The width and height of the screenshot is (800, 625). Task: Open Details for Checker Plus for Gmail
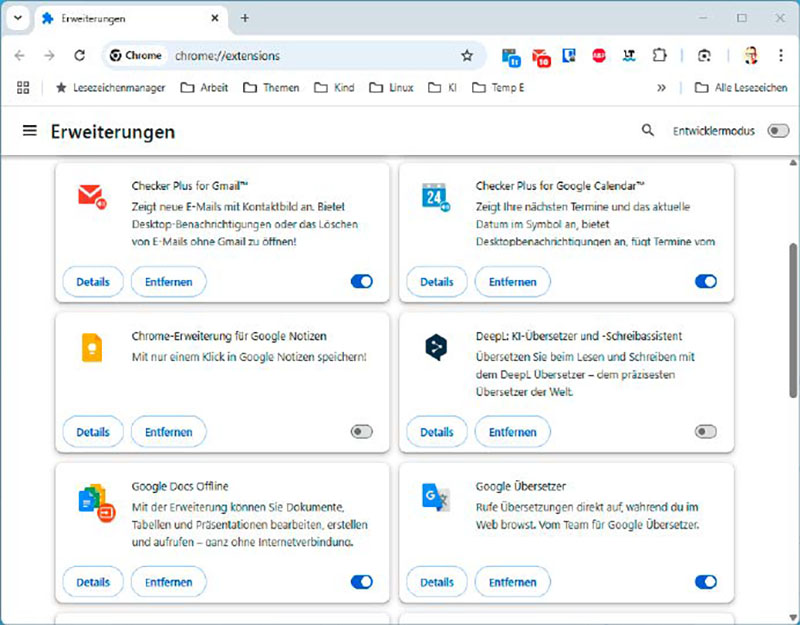tap(93, 282)
